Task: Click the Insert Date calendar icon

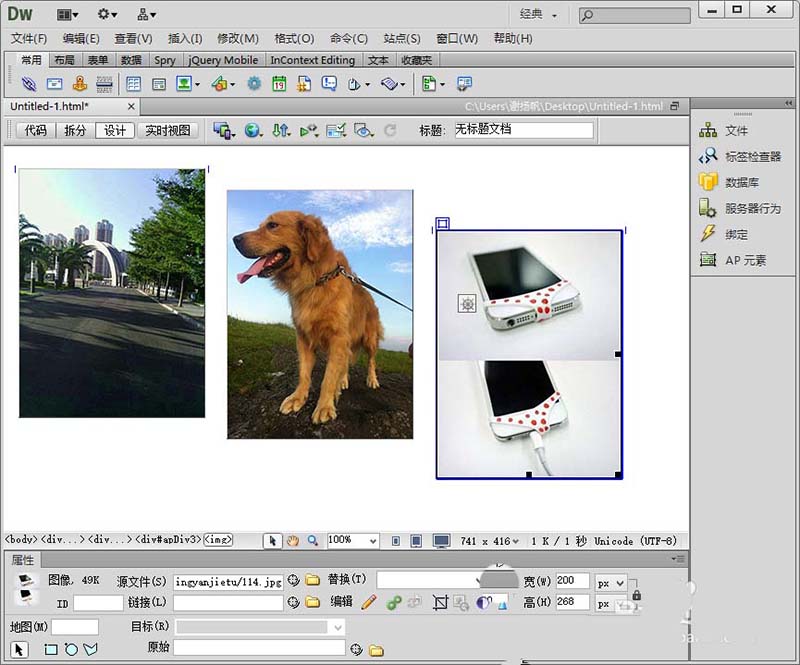Action: point(279,84)
